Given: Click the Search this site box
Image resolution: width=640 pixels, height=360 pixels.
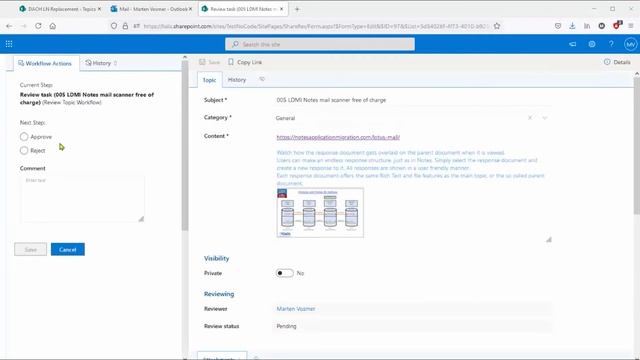Looking at the screenshot, I should coord(320,44).
